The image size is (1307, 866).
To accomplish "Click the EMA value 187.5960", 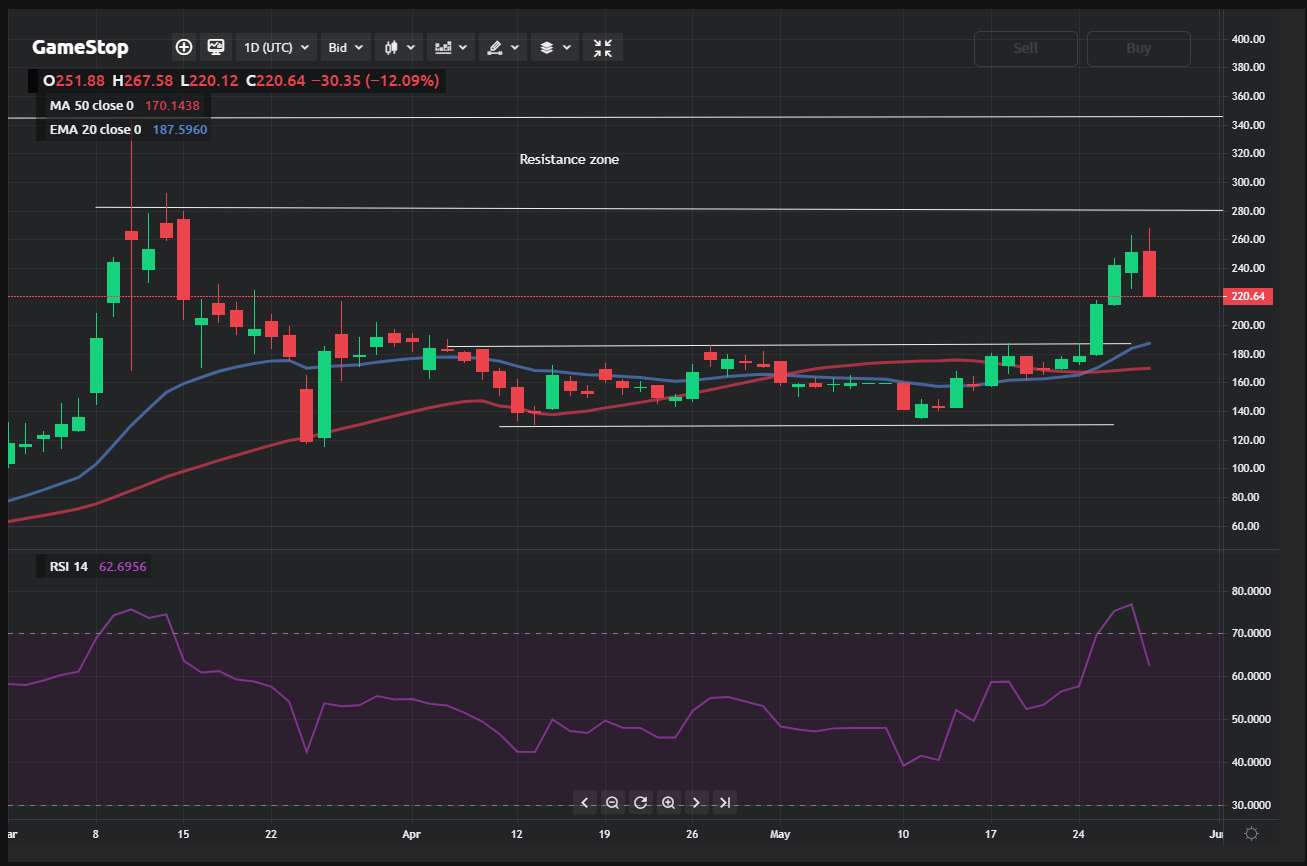I will (x=180, y=129).
